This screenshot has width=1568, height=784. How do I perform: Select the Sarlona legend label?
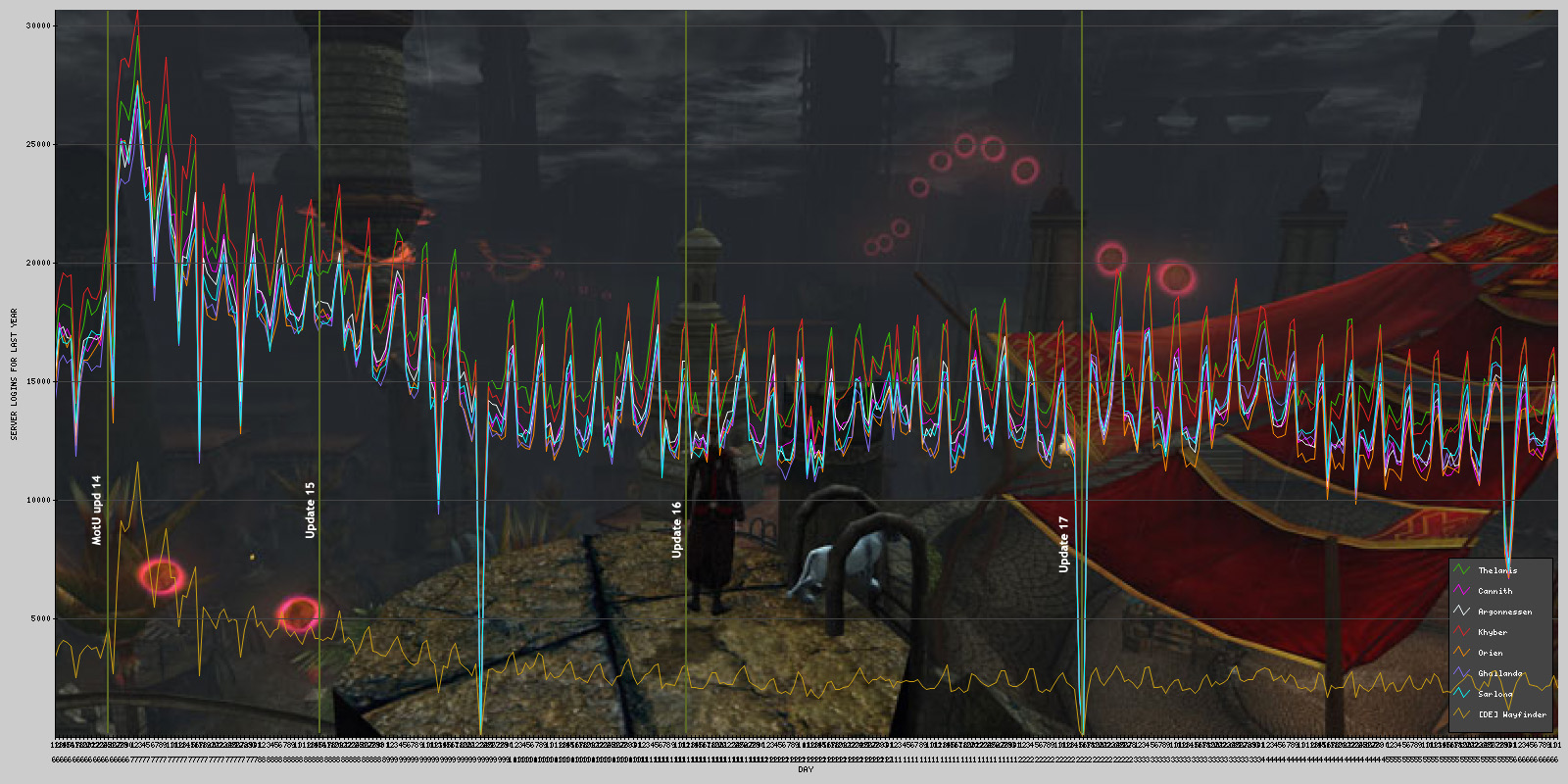pos(1495,694)
